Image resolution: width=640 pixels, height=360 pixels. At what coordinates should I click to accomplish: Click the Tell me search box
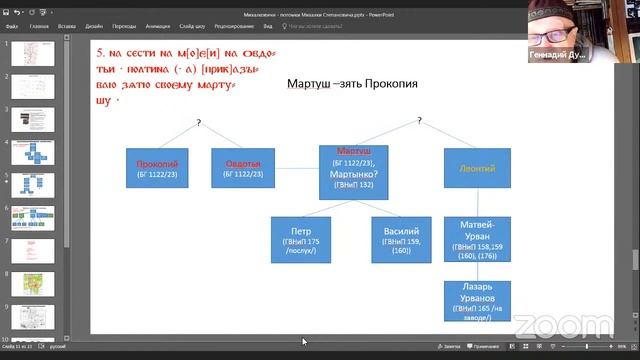pos(312,26)
